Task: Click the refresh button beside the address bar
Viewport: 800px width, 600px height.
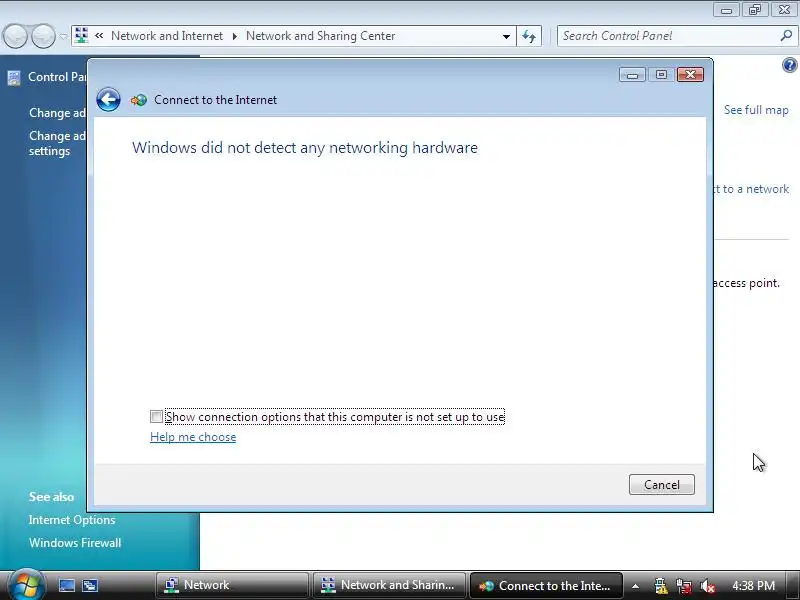Action: [x=529, y=36]
